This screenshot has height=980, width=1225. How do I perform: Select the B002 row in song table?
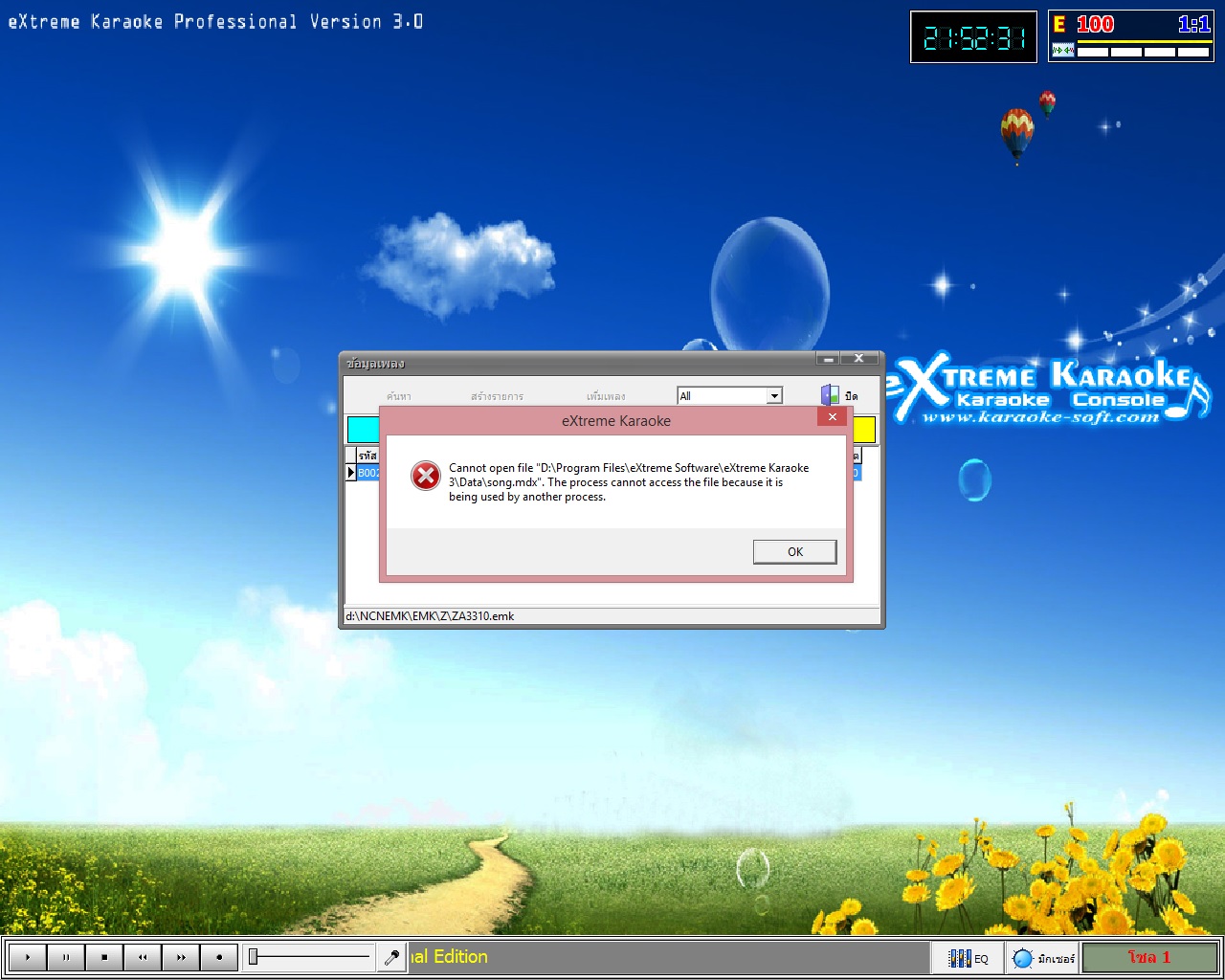coord(368,473)
